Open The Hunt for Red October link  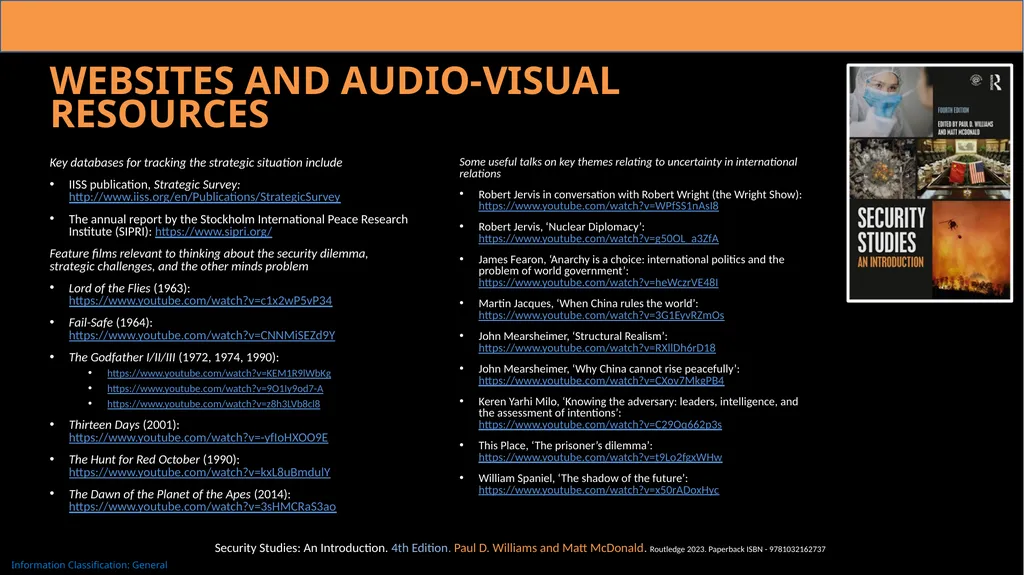[200, 472]
